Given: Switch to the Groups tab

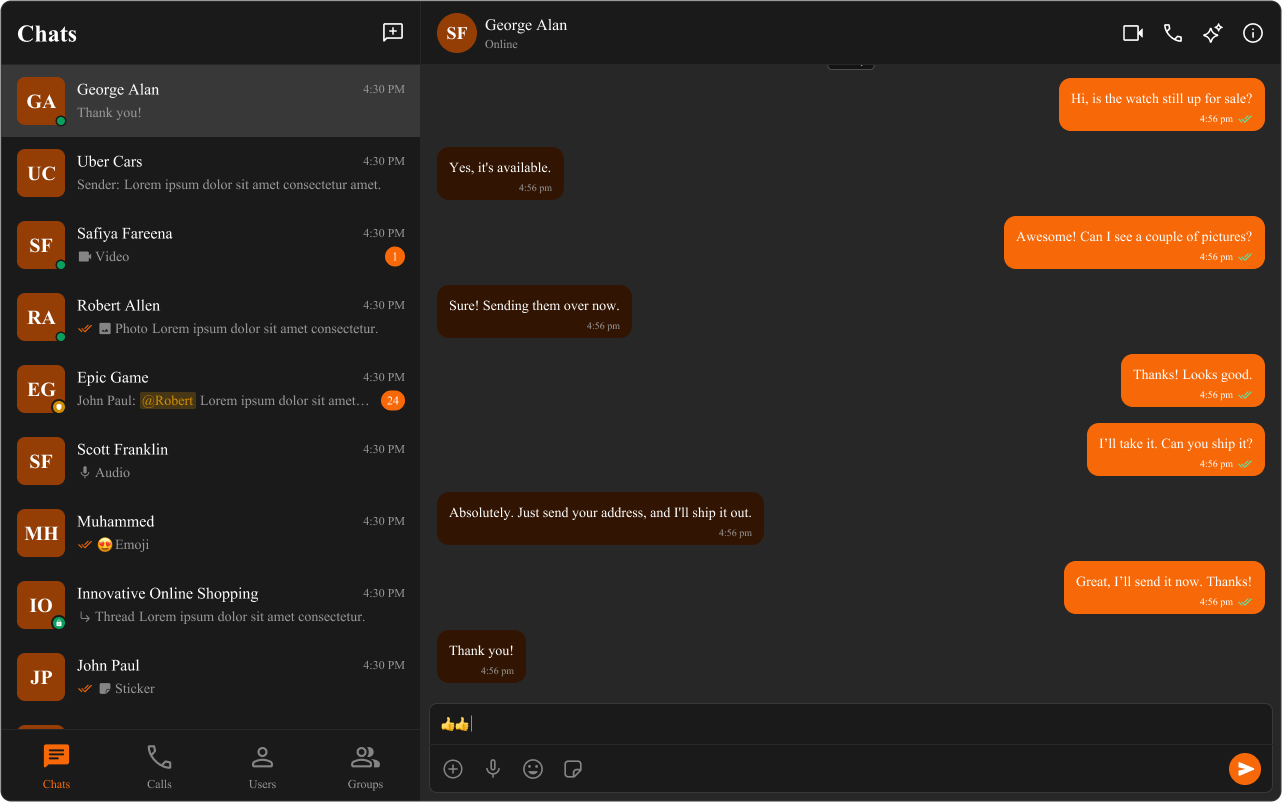Looking at the screenshot, I should point(365,767).
